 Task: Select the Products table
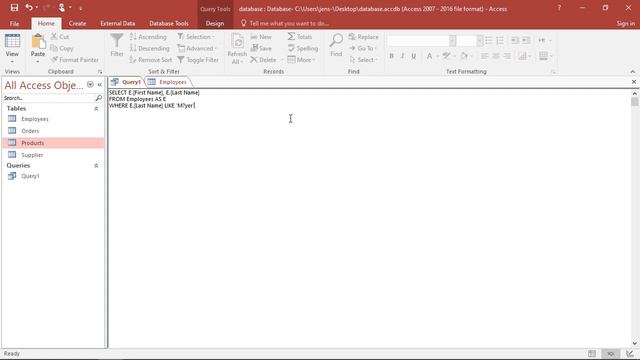click(53, 143)
